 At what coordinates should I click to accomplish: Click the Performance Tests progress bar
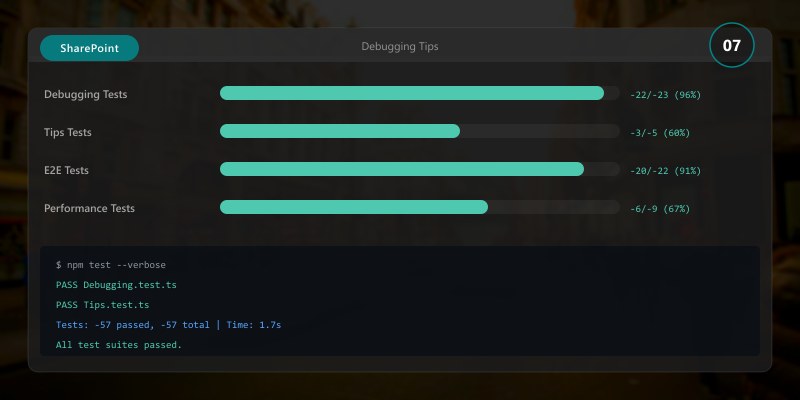(420, 207)
